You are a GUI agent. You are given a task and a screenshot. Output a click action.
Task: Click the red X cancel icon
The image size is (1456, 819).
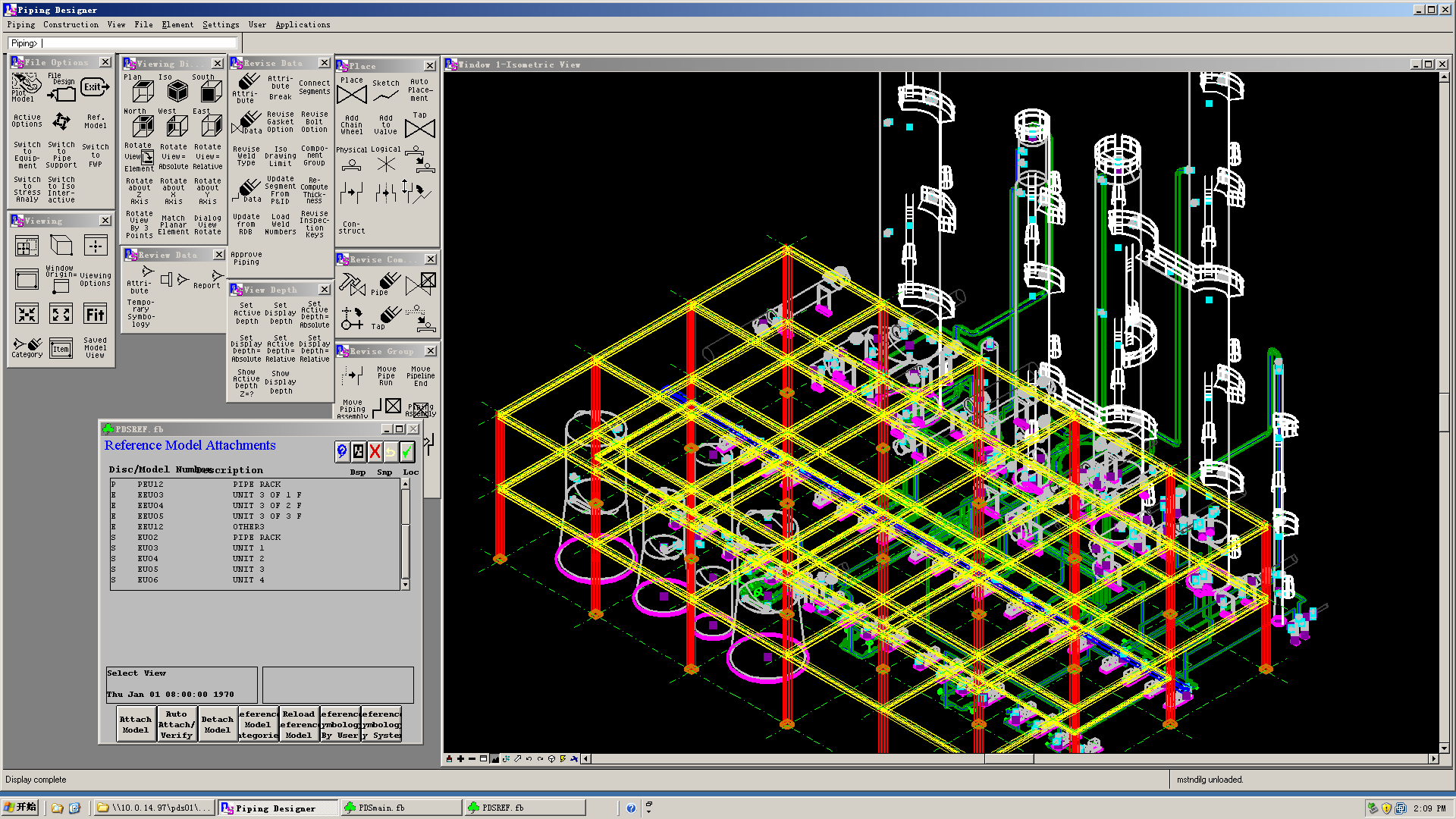point(375,452)
